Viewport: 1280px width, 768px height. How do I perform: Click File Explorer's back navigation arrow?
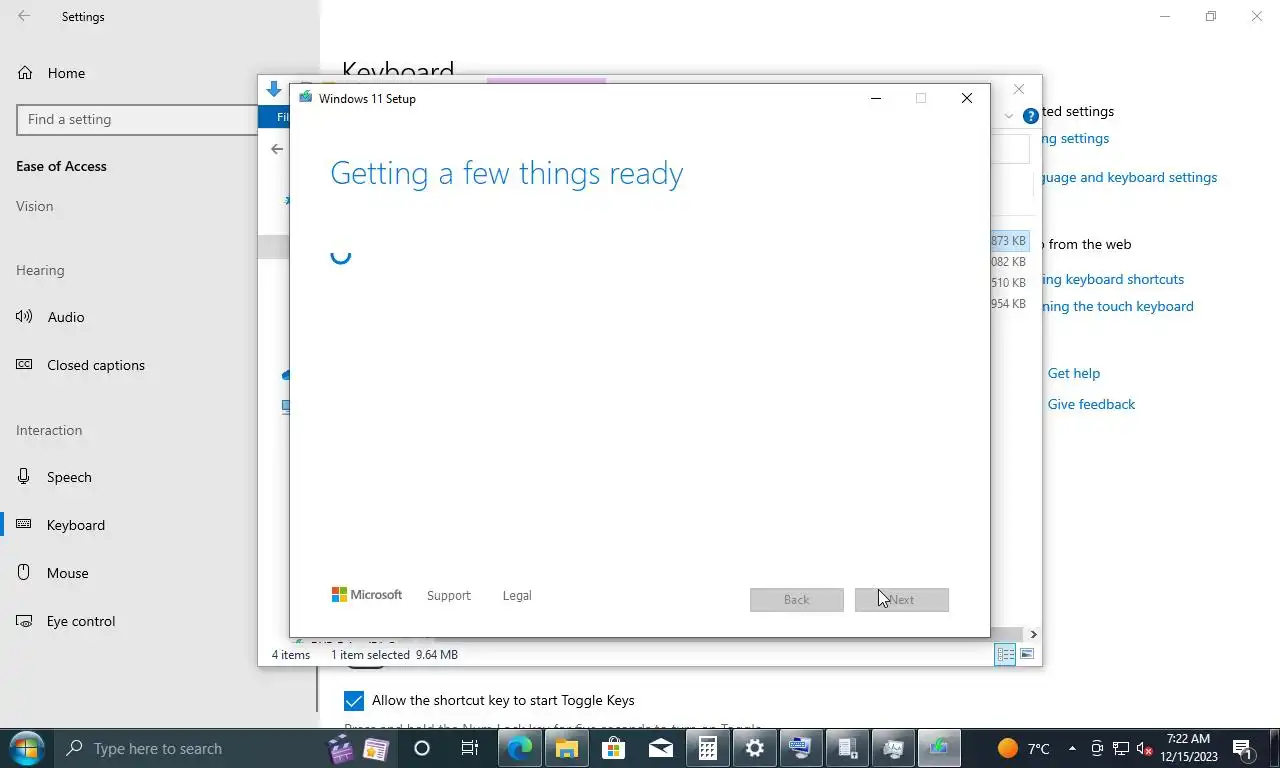(277, 149)
